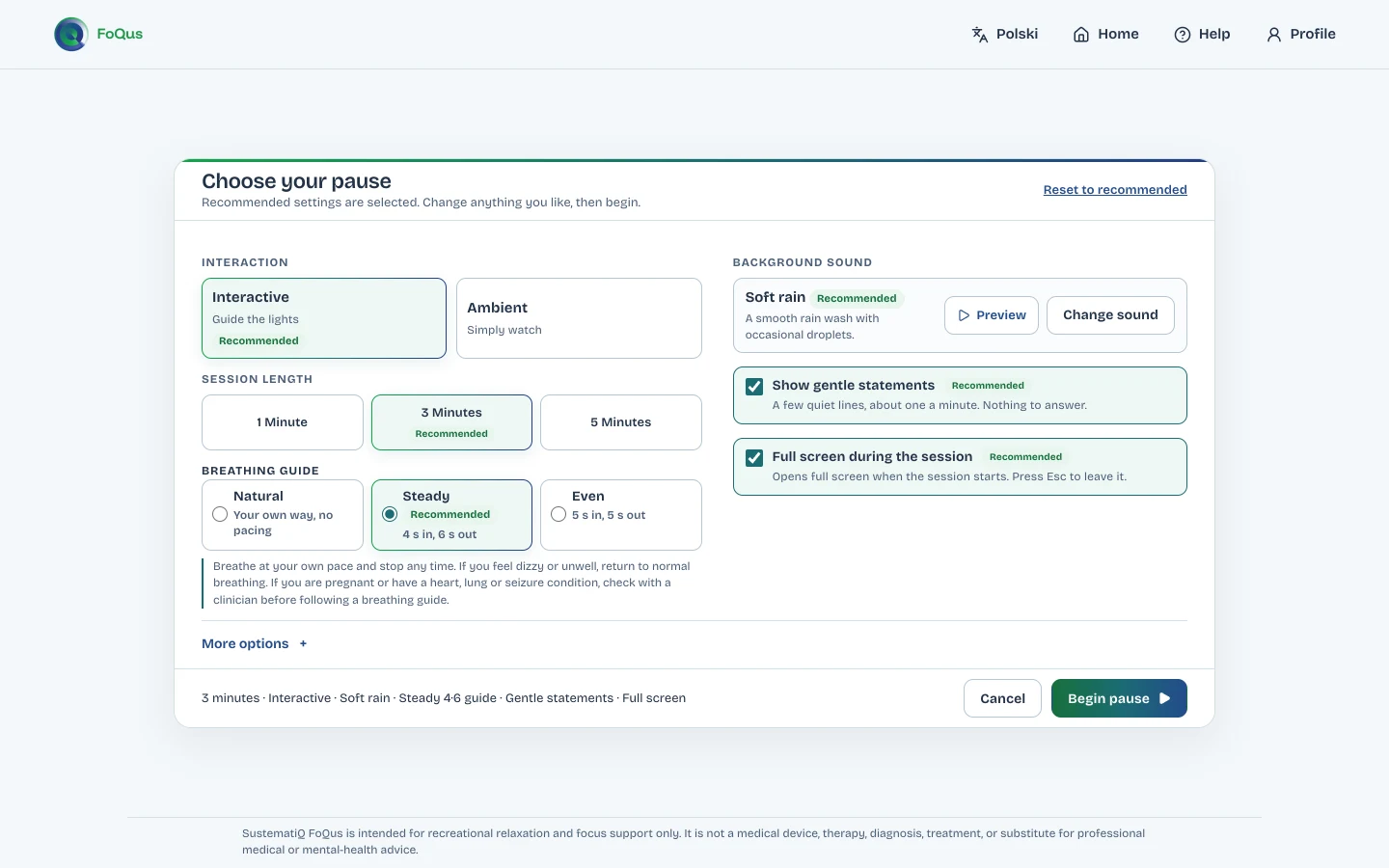Click the Help question mark icon
This screenshot has height=868, width=1389.
click(1183, 35)
